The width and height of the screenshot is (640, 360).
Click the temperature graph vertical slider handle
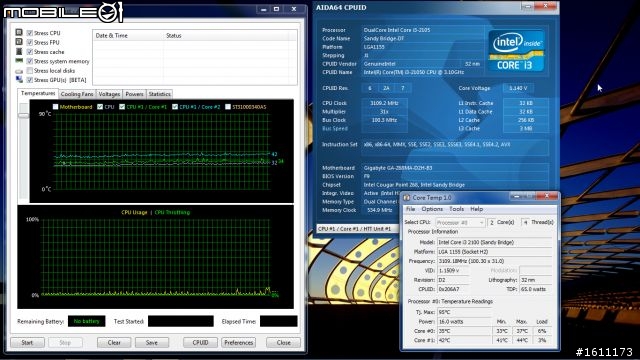24,116
